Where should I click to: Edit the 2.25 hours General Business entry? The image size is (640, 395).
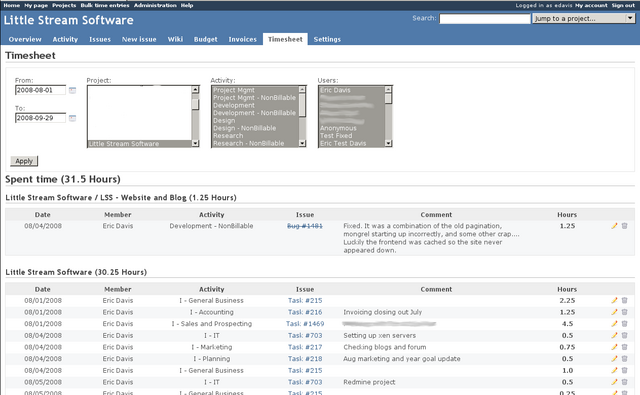614,300
